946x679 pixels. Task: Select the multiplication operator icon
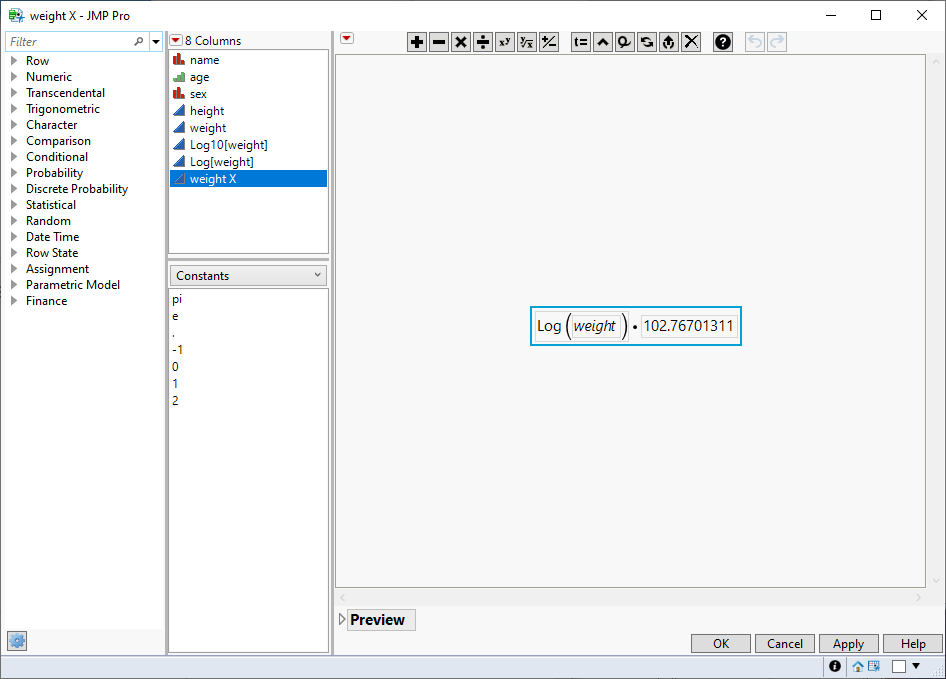pyautogui.click(x=460, y=42)
